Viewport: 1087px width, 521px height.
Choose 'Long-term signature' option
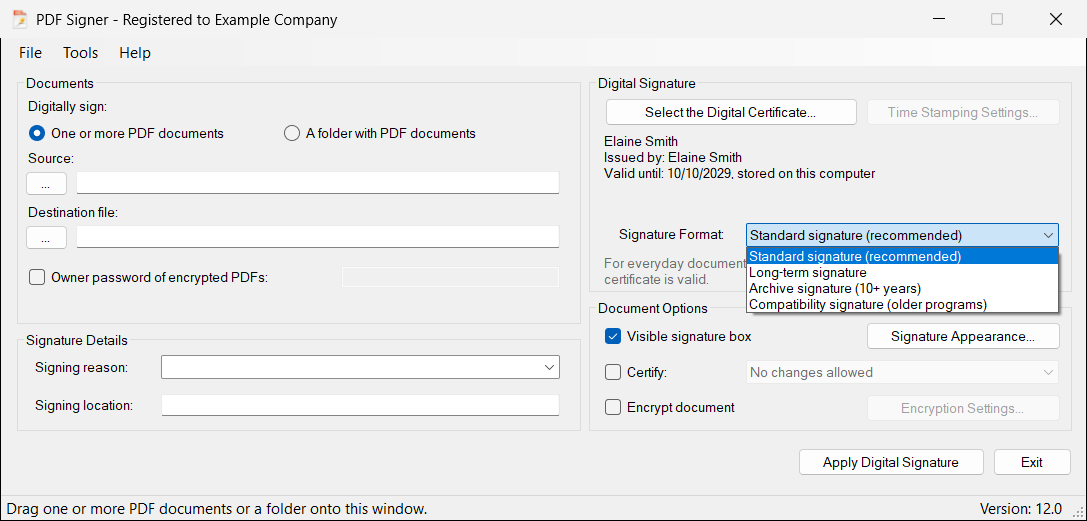pyautogui.click(x=902, y=272)
